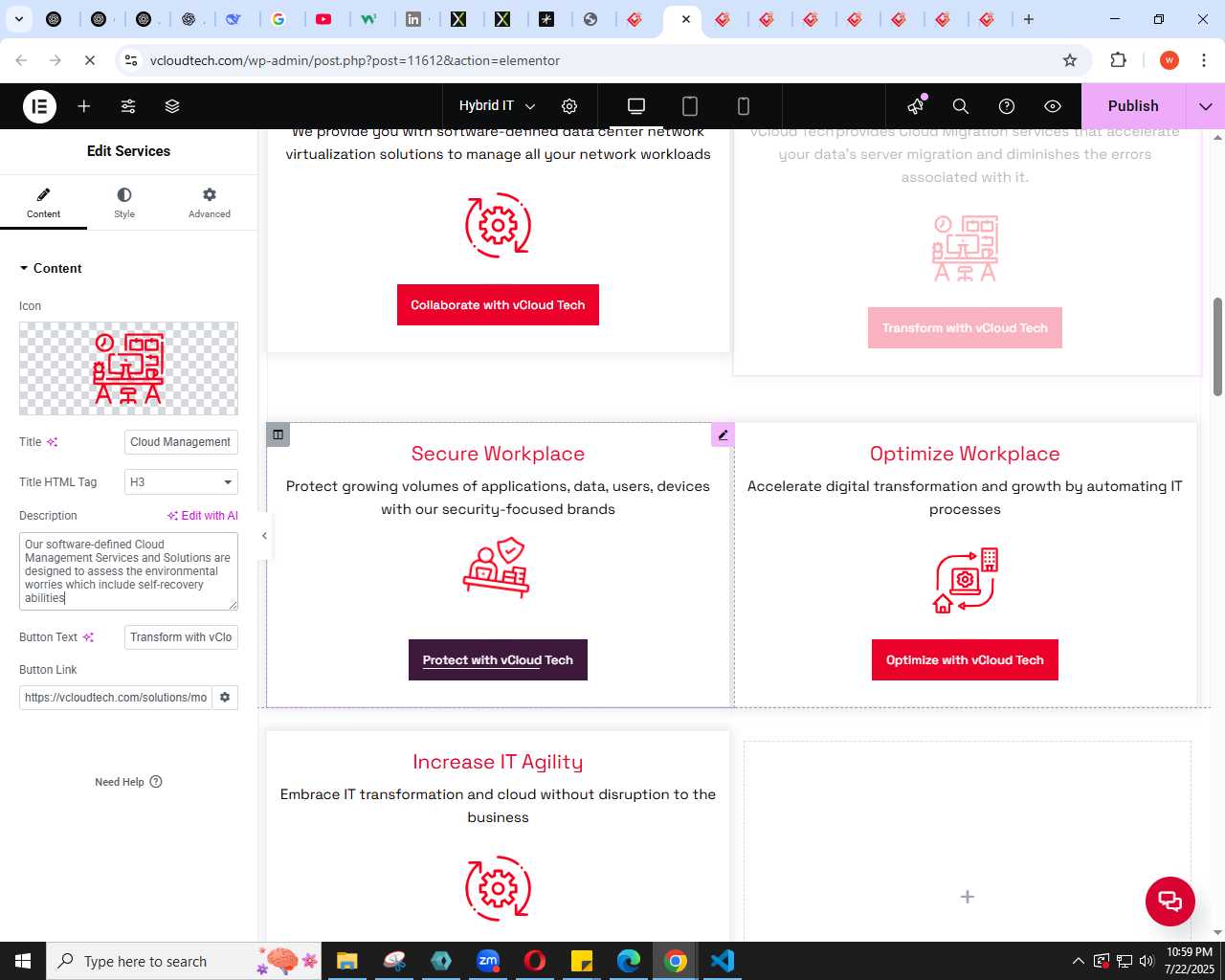The image size is (1225, 980).
Task: Open page settings gear icon
Action: [x=569, y=106]
